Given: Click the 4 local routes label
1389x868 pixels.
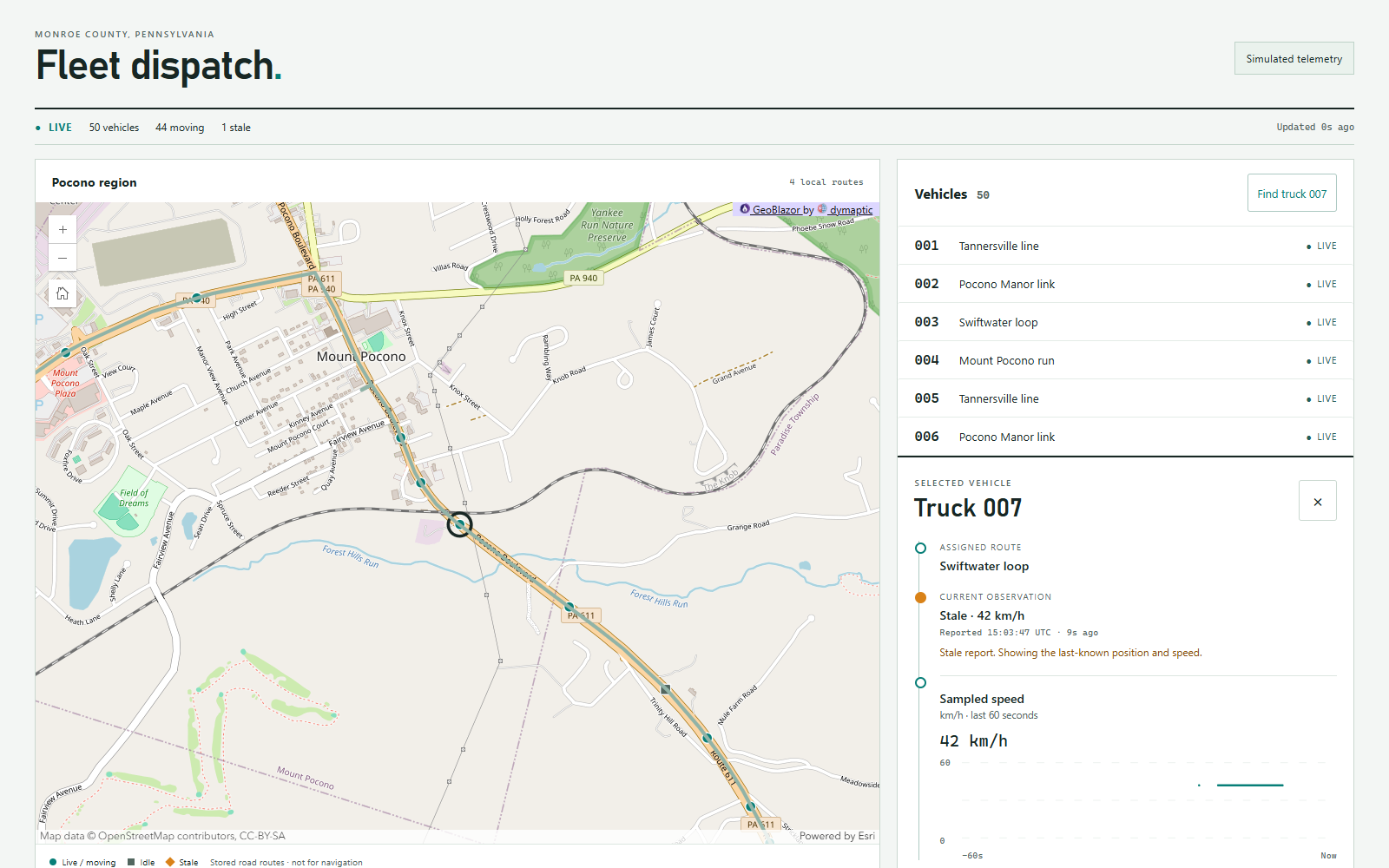Looking at the screenshot, I should tap(826, 182).
